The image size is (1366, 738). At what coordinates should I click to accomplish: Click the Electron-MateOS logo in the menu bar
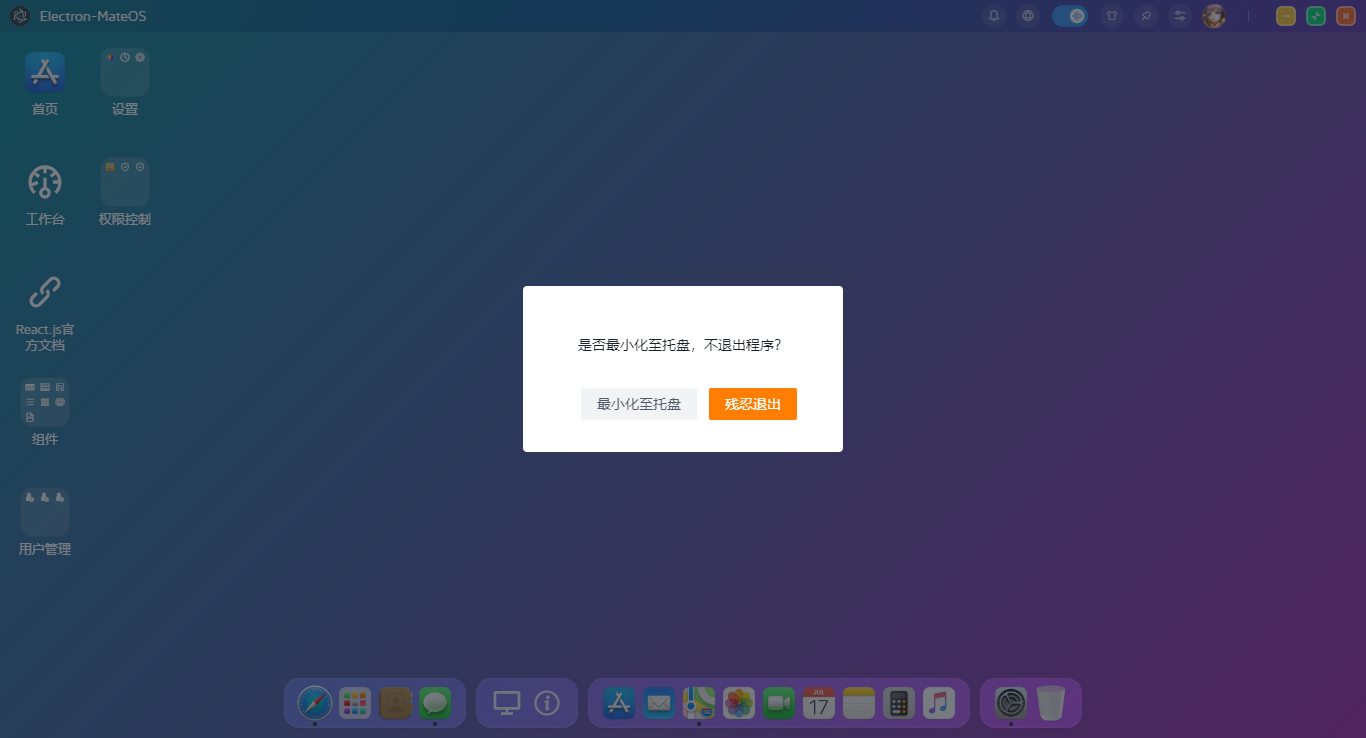20,16
